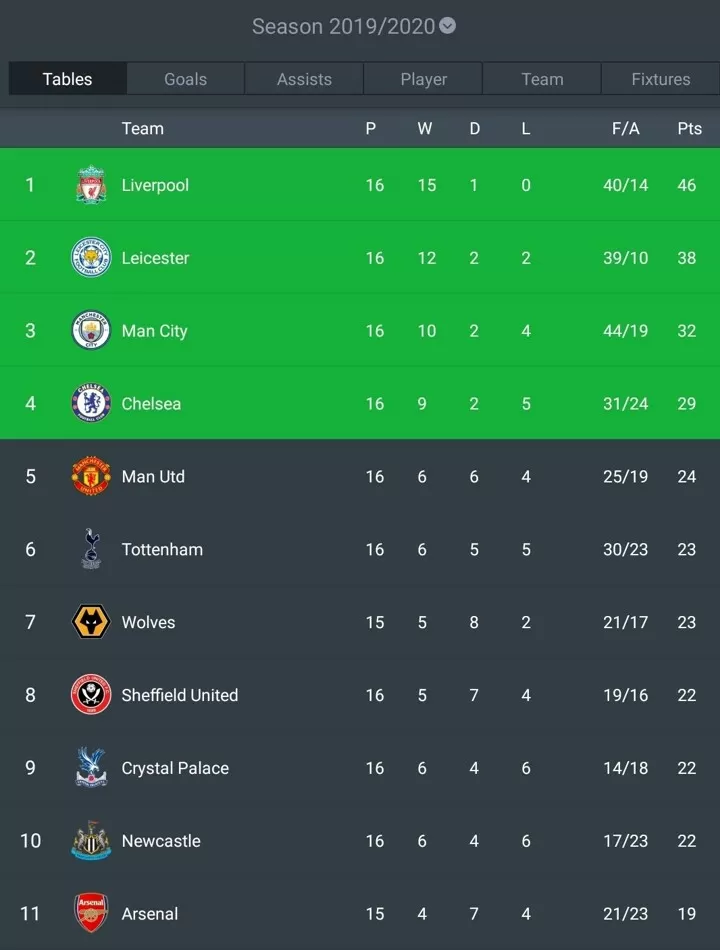Sort table by Pts column header
The height and width of the screenshot is (950, 720).
point(690,128)
